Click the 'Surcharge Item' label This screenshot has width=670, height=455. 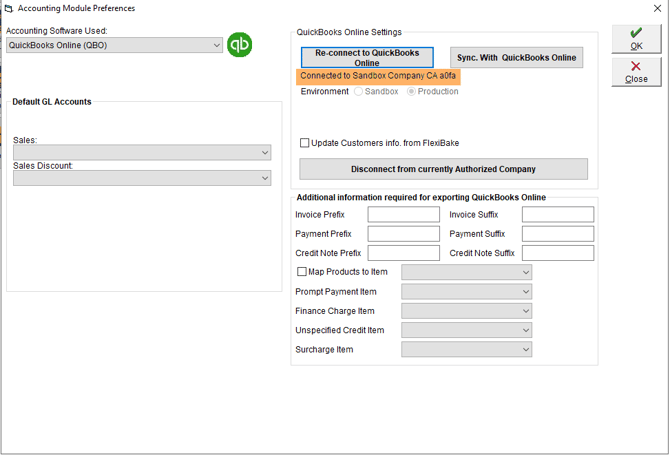point(324,349)
